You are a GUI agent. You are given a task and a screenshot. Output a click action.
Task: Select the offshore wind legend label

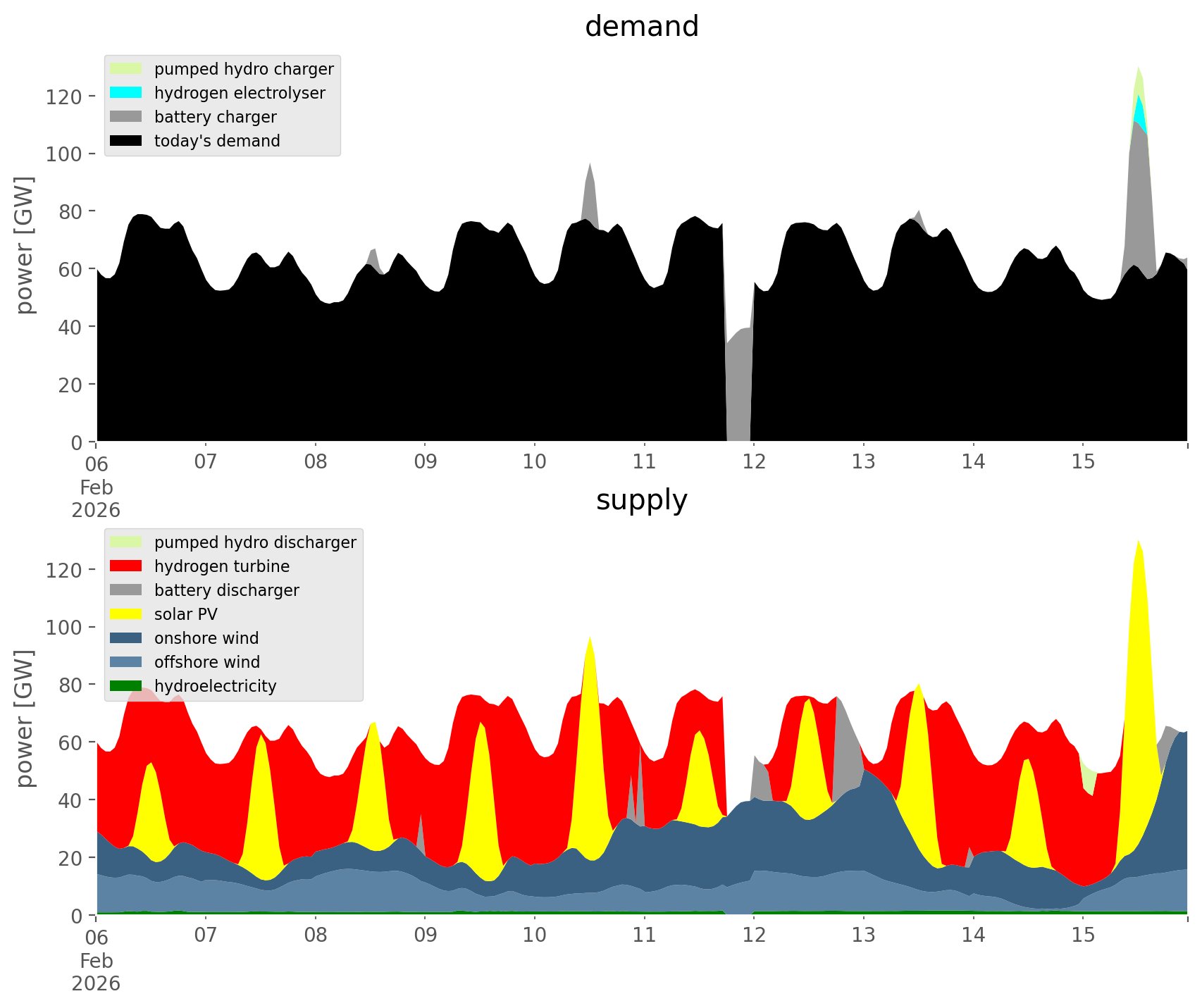206,662
